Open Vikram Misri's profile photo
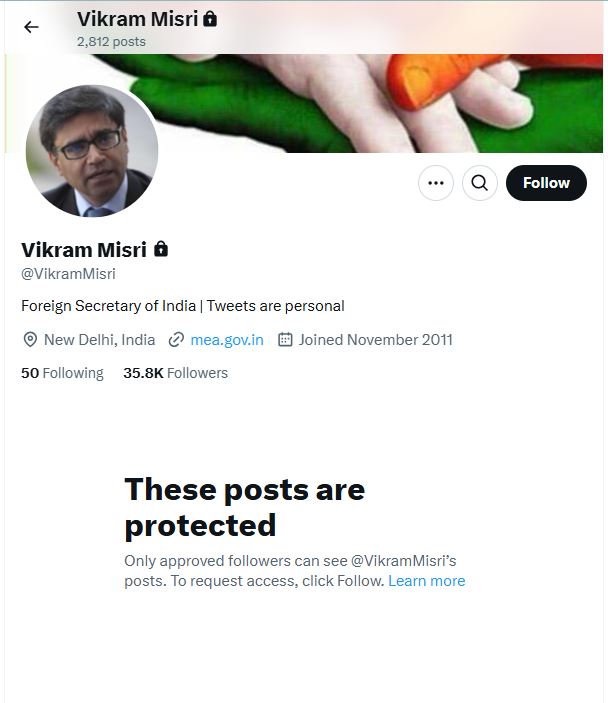608x703 pixels. click(92, 151)
